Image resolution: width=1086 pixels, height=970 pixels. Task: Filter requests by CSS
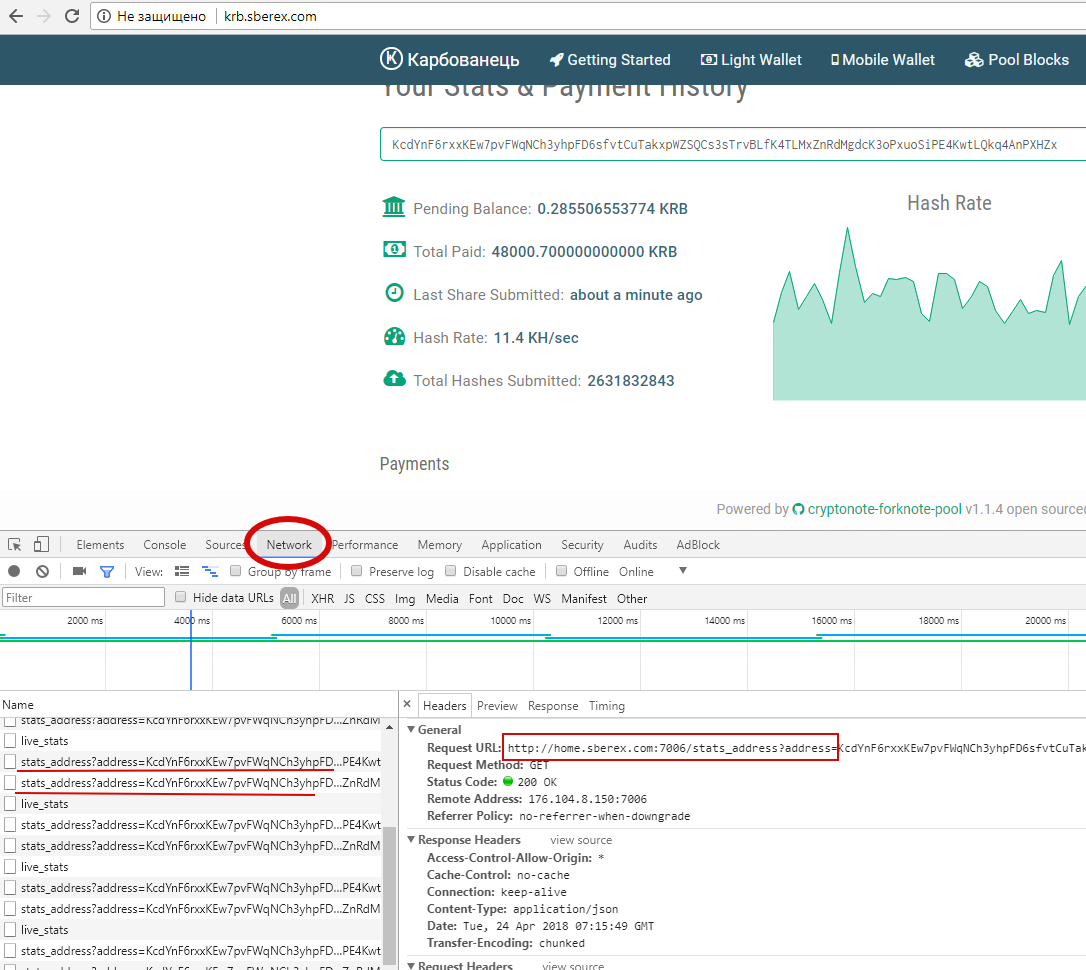(375, 598)
